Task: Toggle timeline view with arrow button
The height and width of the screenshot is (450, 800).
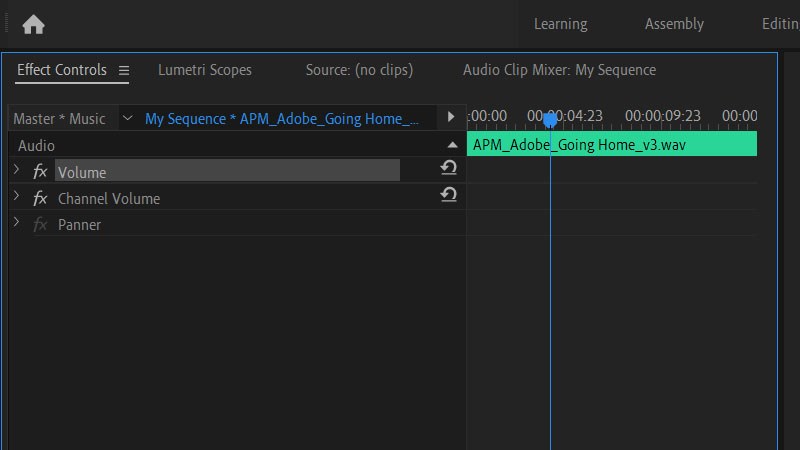Action: point(451,118)
